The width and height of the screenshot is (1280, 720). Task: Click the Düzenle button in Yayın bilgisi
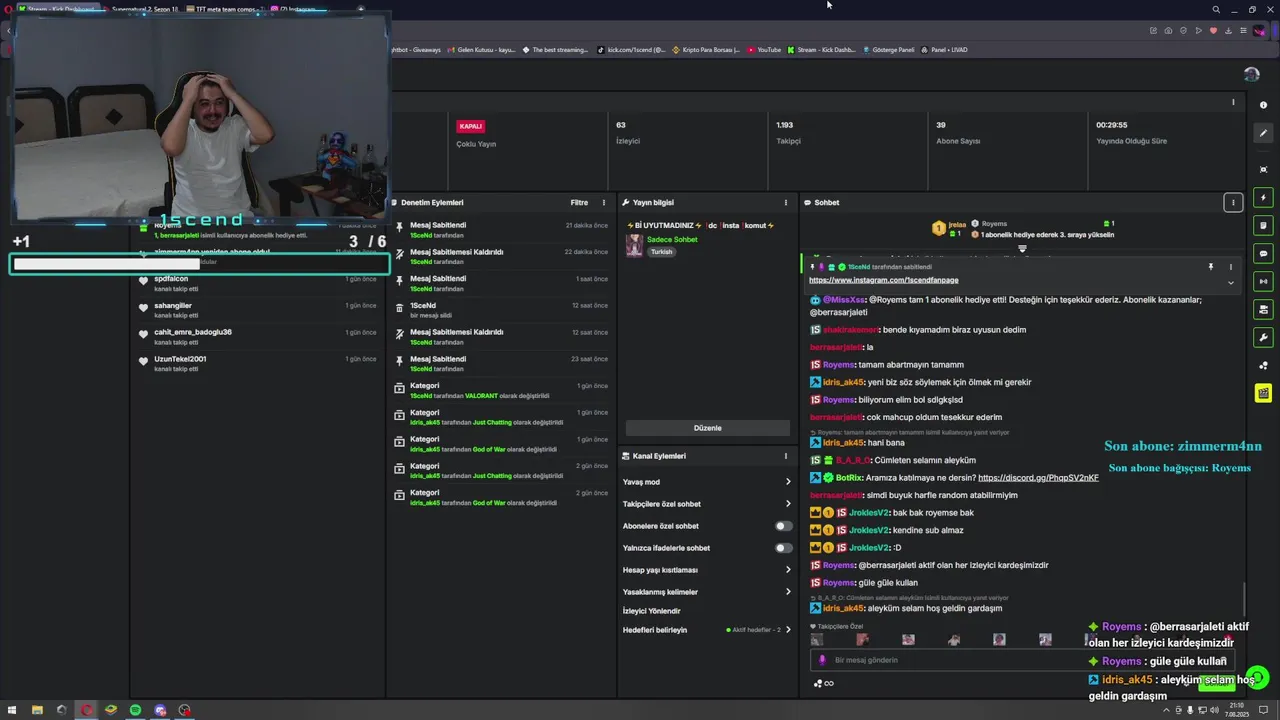click(707, 428)
